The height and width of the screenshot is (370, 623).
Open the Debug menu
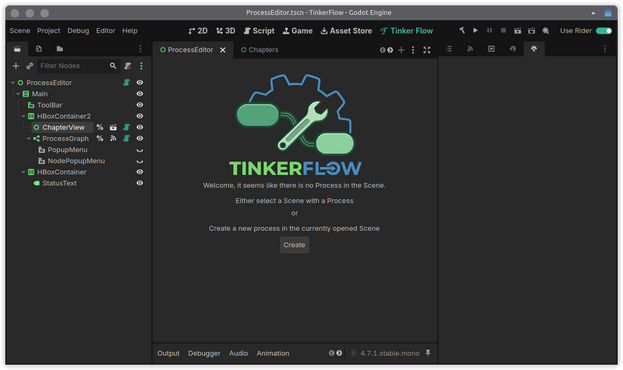pyautogui.click(x=78, y=31)
